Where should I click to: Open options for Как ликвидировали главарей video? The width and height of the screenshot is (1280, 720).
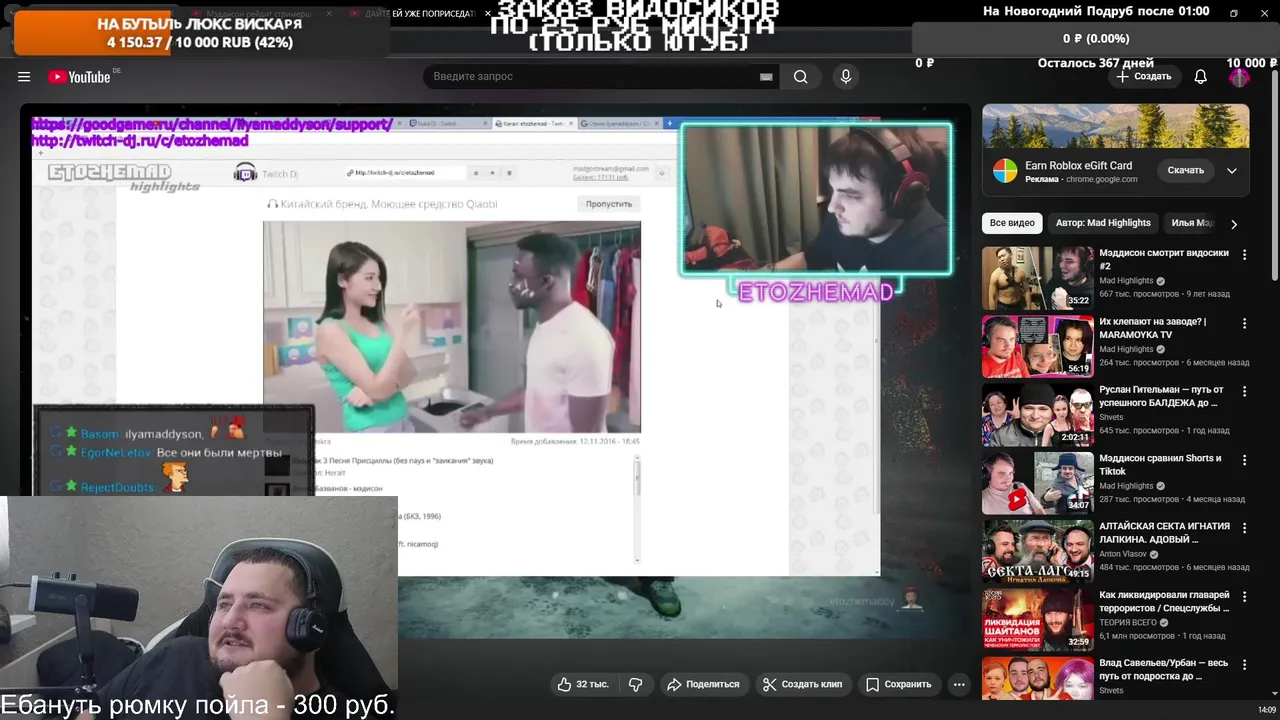tap(1245, 597)
